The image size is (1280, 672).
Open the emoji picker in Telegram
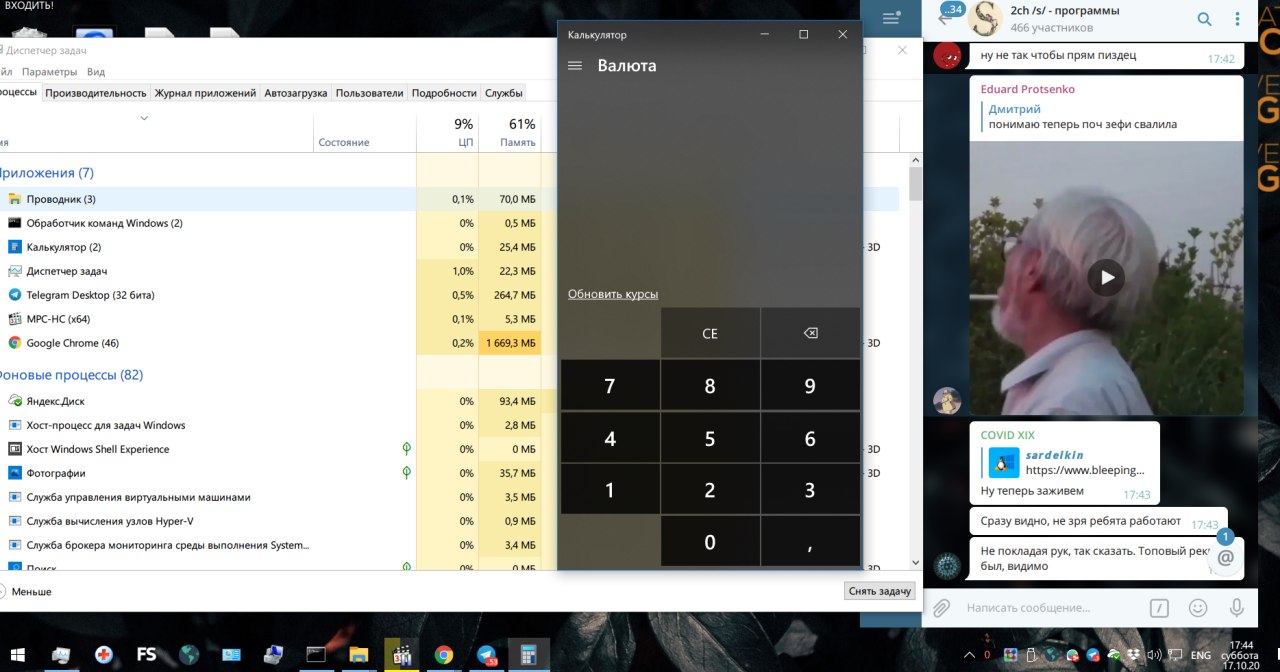click(x=1198, y=607)
